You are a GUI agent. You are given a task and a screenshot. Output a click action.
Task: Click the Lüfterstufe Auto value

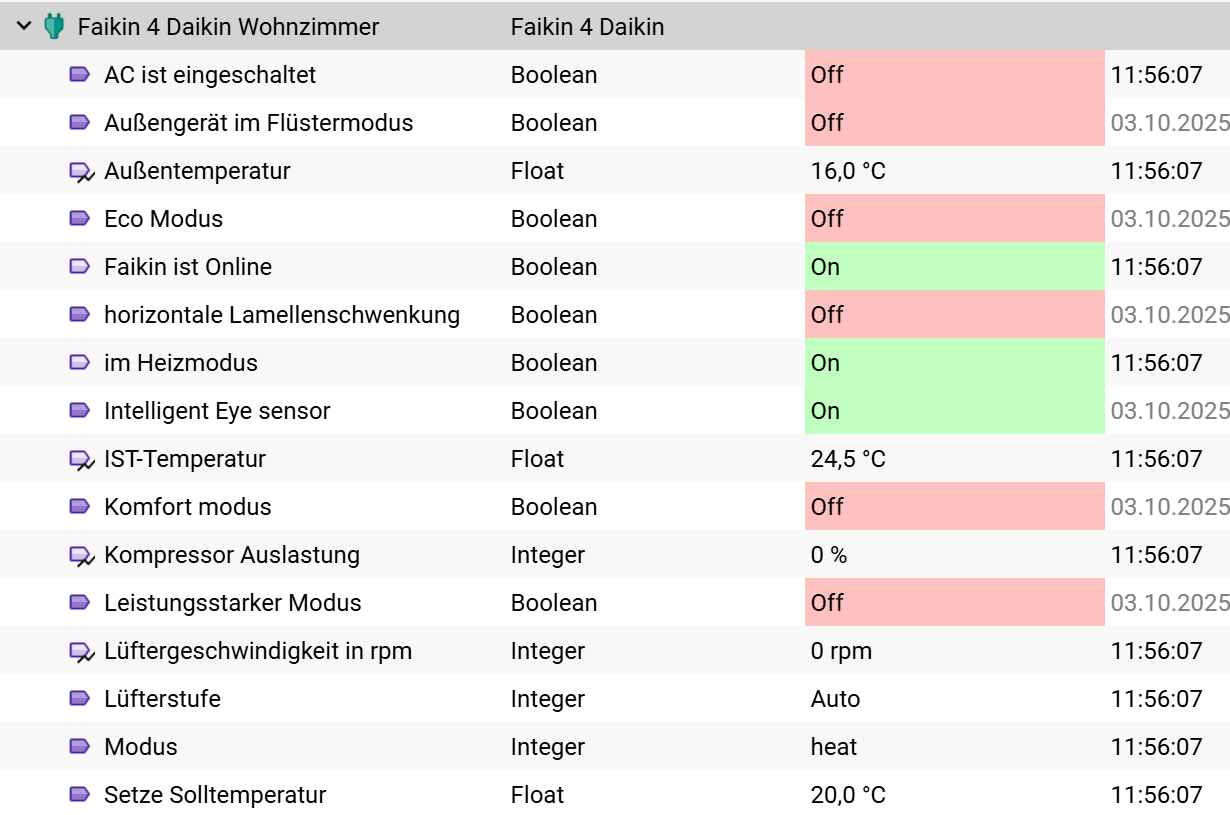pos(836,699)
